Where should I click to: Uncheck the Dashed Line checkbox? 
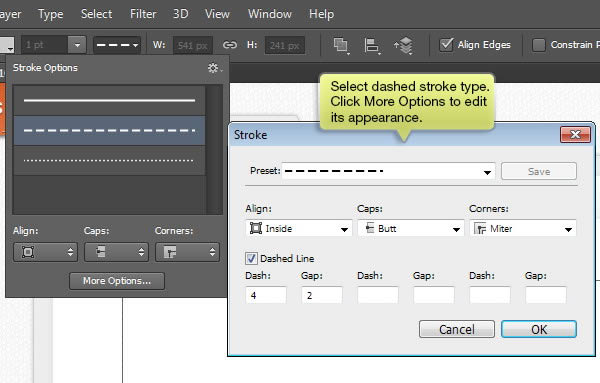pyautogui.click(x=251, y=259)
